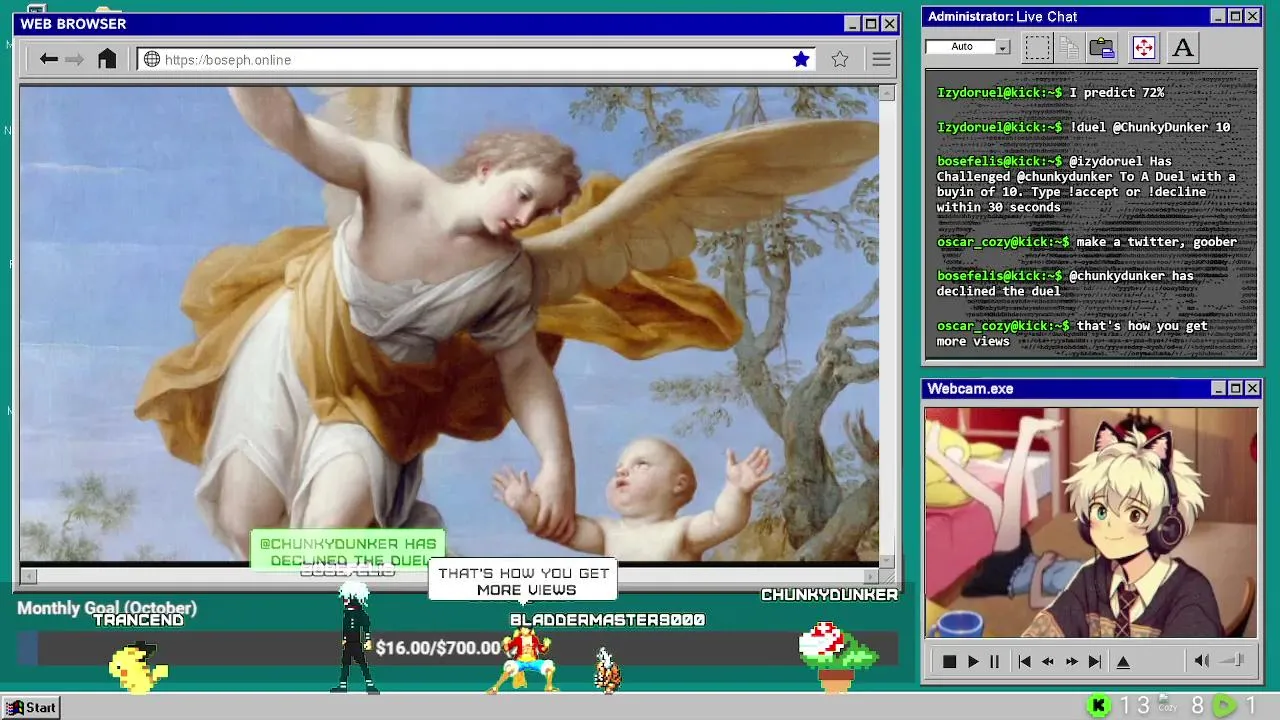Click chat message 'that's how you get more views'

(1072, 333)
